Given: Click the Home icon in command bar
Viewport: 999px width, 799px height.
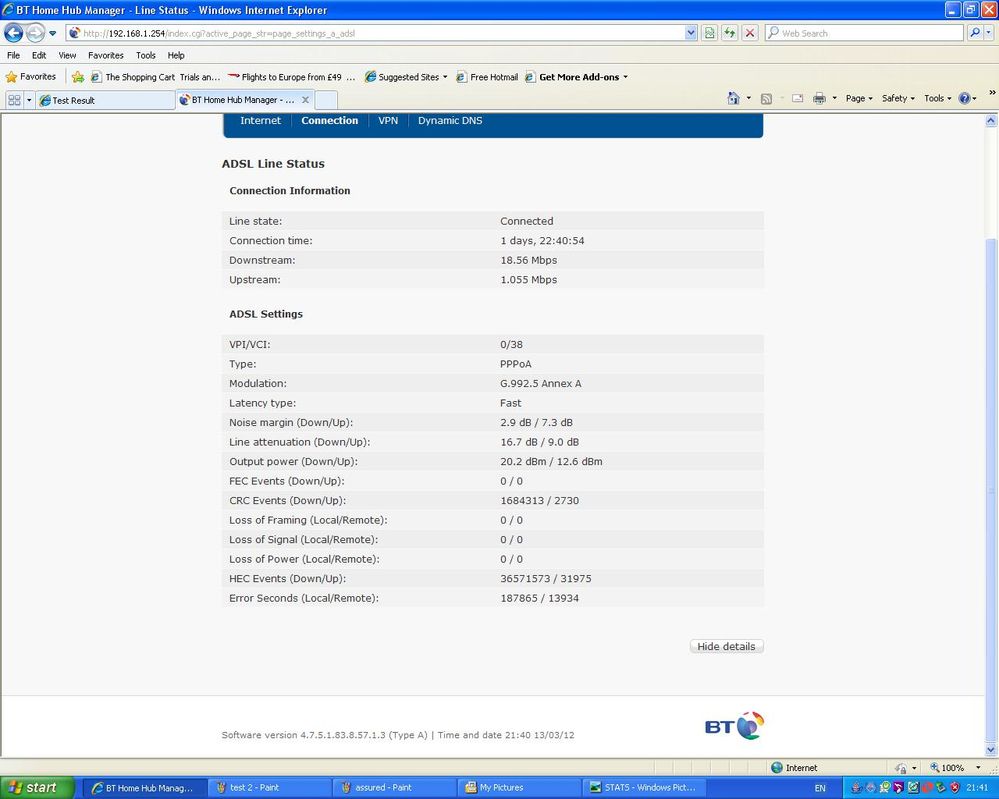Looking at the screenshot, I should pos(733,98).
